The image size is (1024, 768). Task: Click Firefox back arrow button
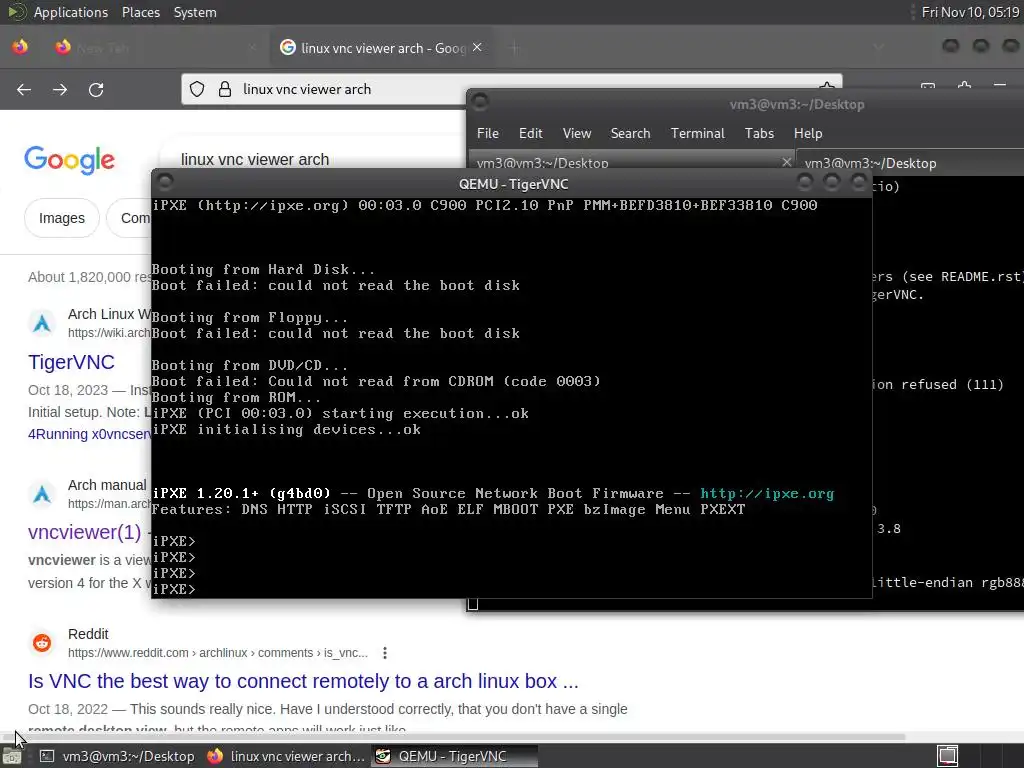[x=24, y=89]
